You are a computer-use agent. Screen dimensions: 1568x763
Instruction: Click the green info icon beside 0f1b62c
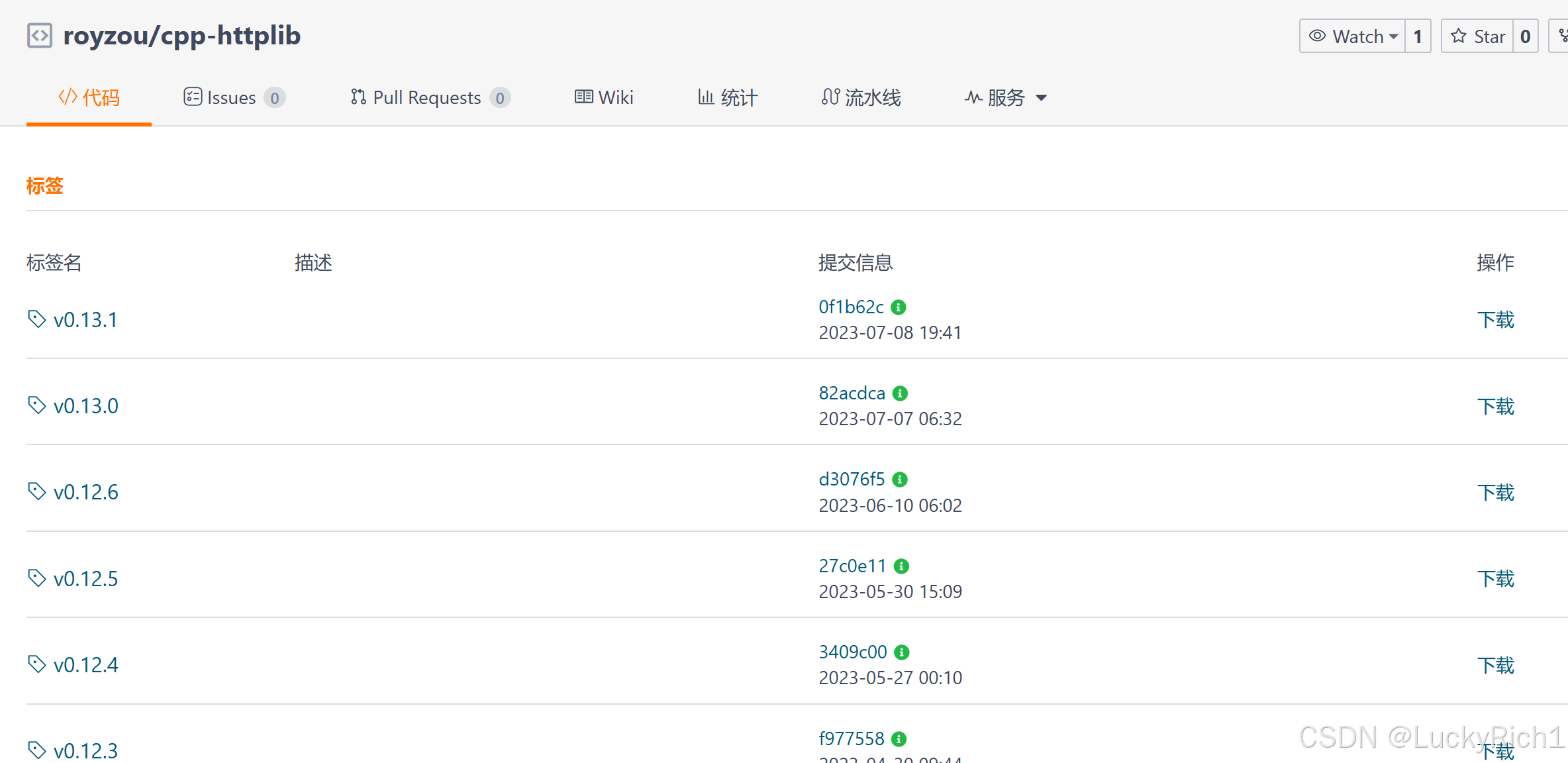[899, 307]
